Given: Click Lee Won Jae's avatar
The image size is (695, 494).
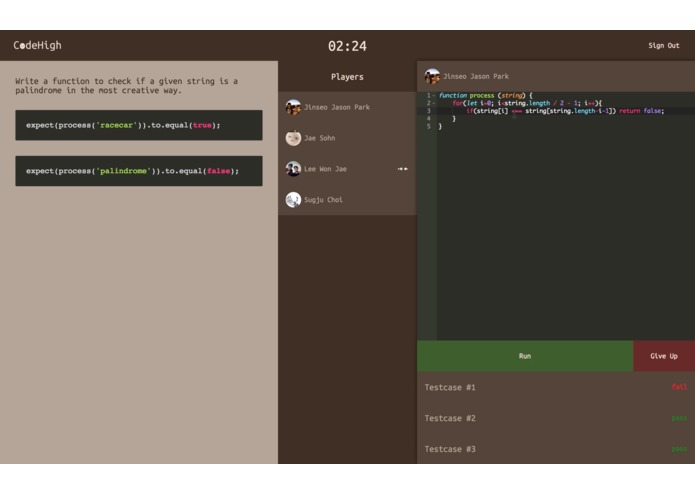Looking at the screenshot, I should pyautogui.click(x=293, y=169).
